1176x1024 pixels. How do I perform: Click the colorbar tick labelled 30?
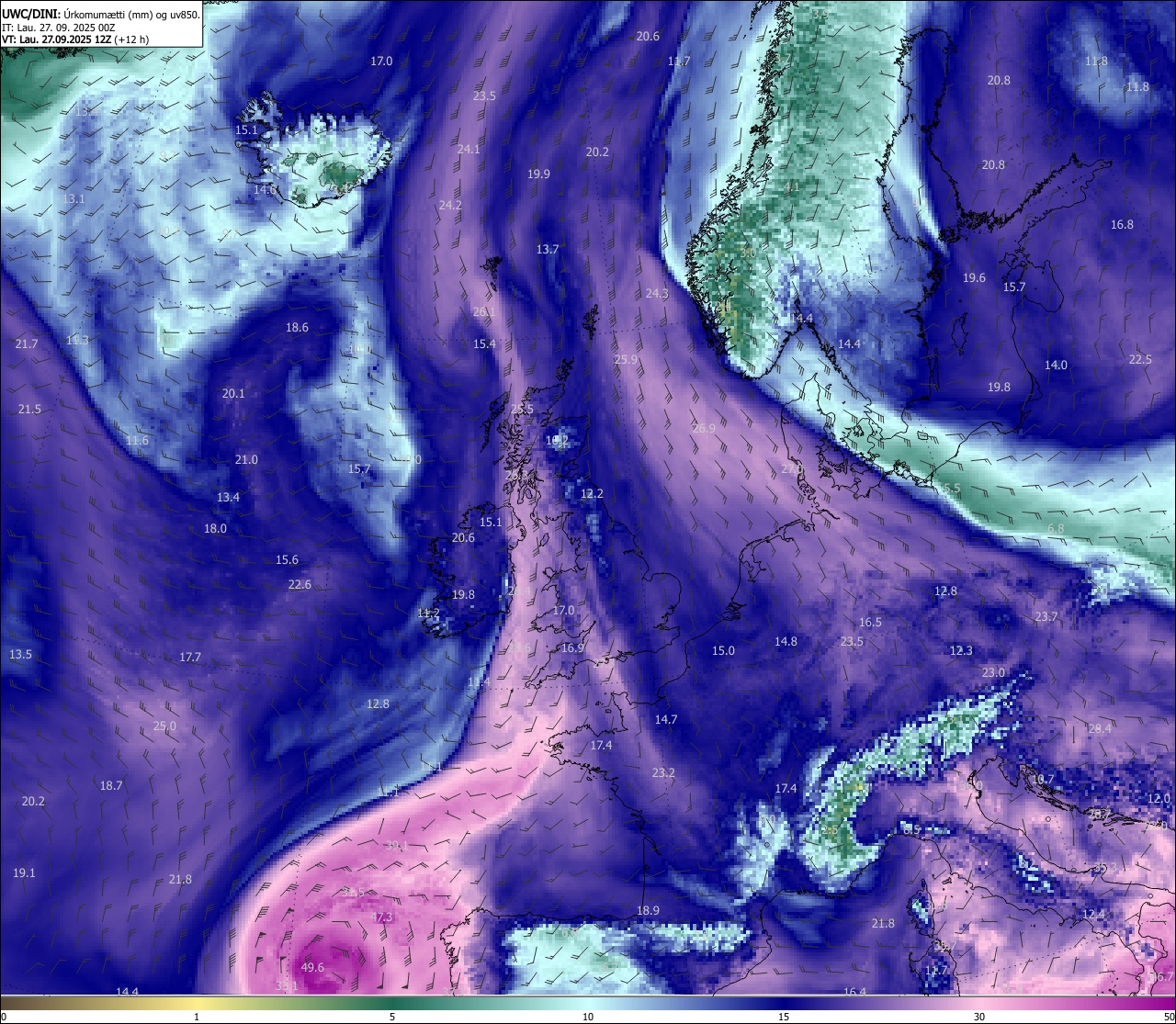coord(979,1016)
